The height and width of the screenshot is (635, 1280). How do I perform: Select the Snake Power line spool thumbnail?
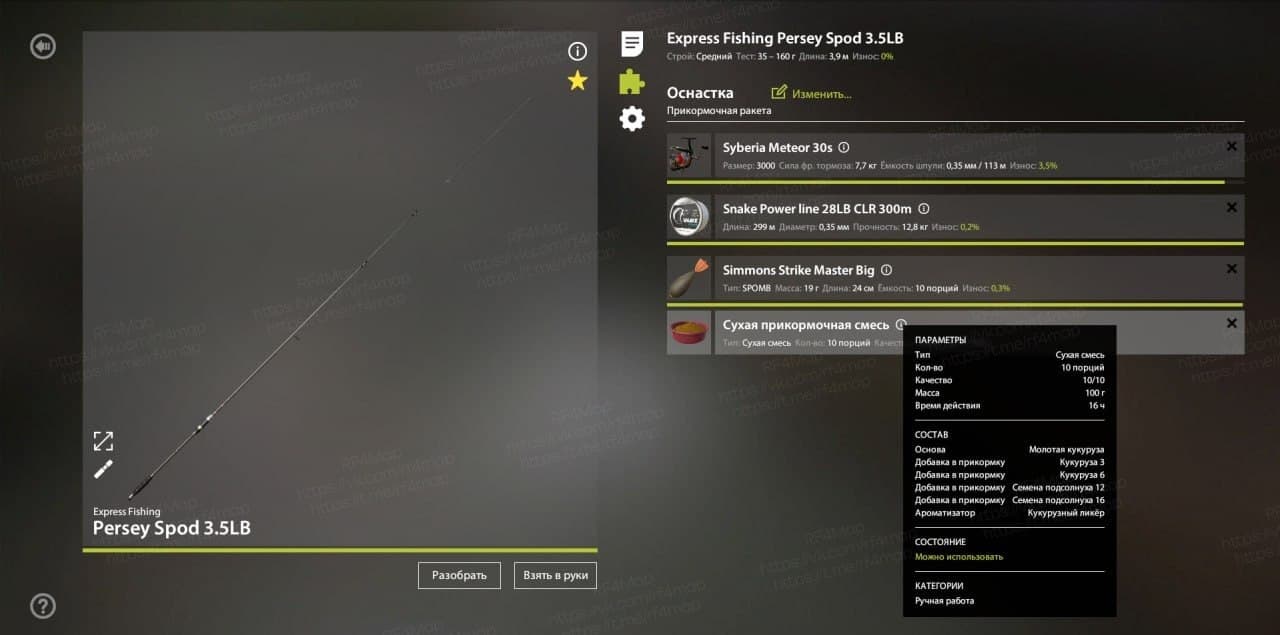[689, 217]
